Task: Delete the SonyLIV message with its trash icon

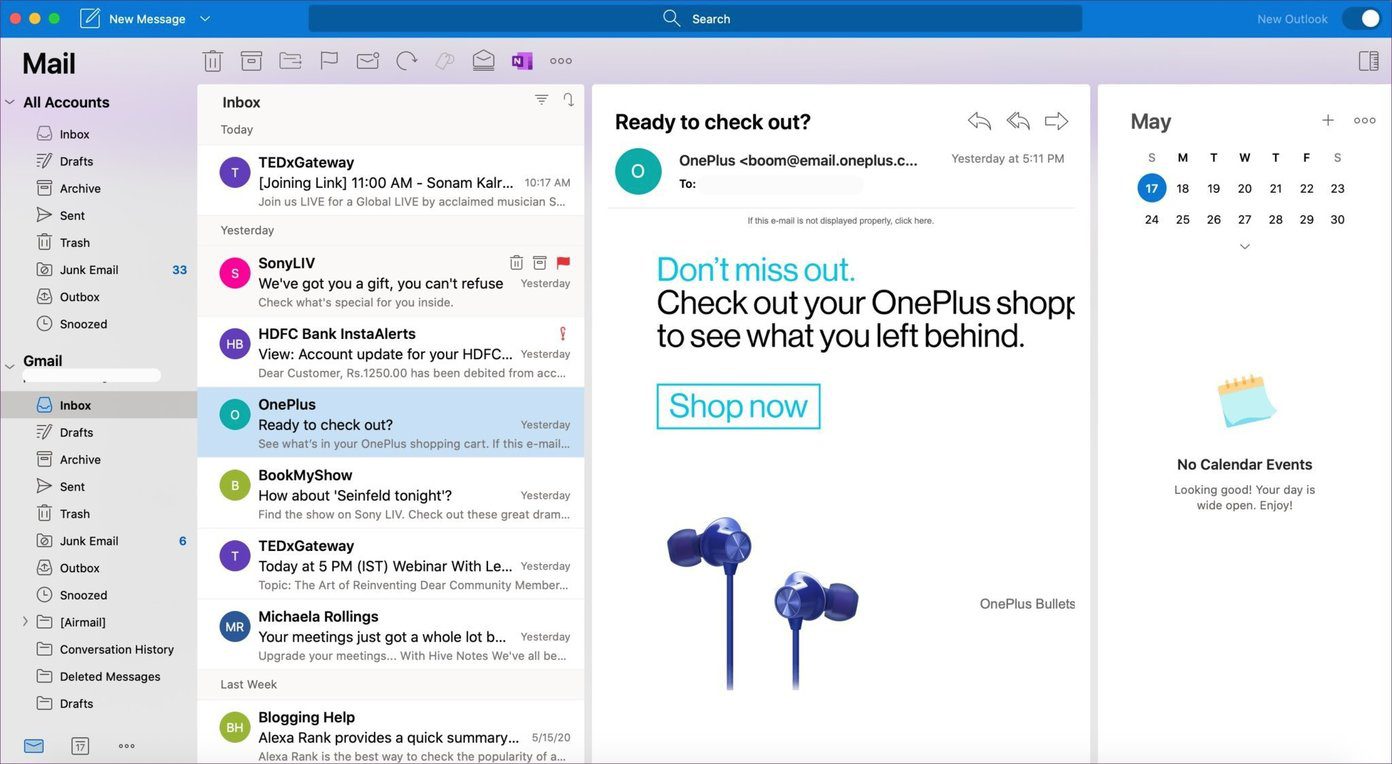Action: [516, 262]
